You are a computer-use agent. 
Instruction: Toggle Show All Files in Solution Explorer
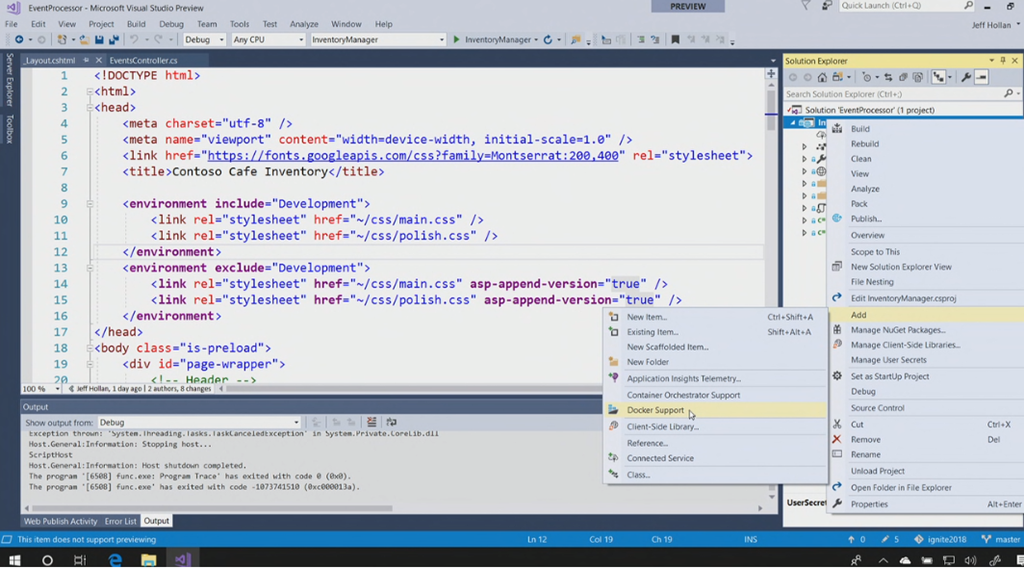coord(916,77)
